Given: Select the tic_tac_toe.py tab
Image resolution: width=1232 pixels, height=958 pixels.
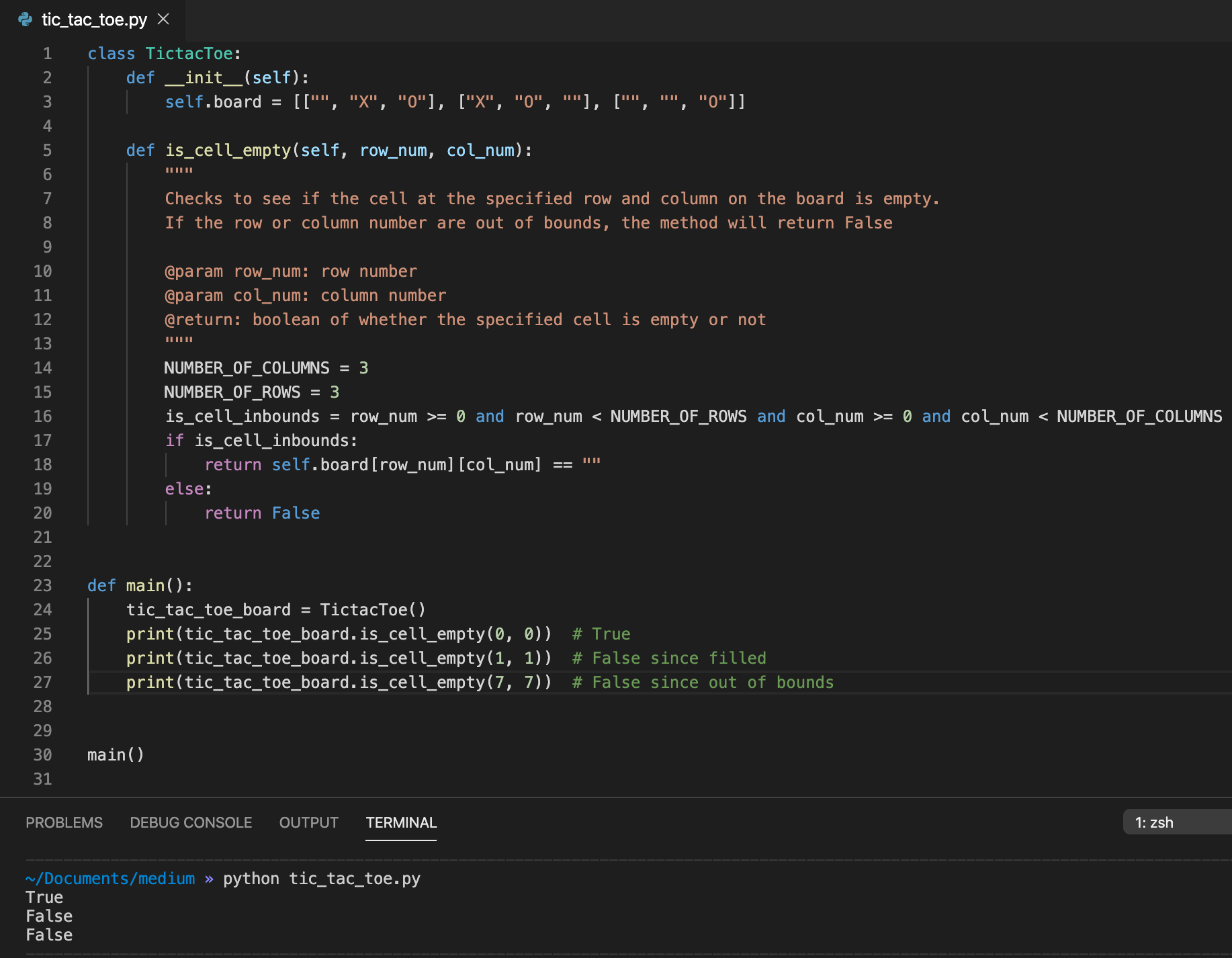Looking at the screenshot, I should point(93,19).
